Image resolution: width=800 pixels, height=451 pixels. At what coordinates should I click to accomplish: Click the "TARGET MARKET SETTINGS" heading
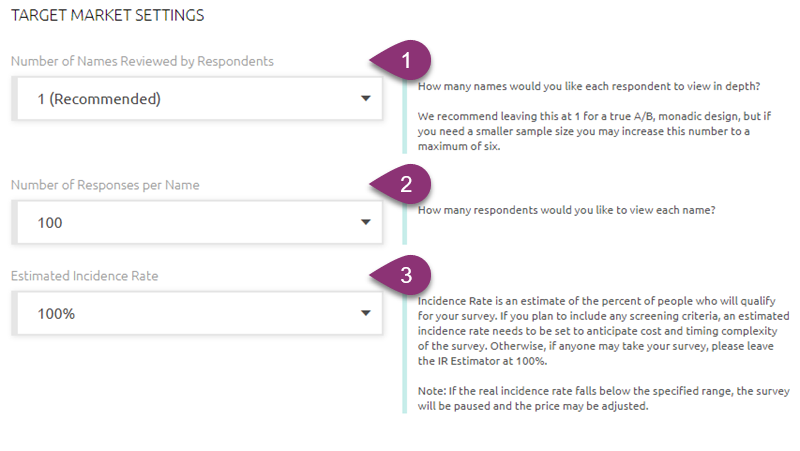pyautogui.click(x=107, y=16)
